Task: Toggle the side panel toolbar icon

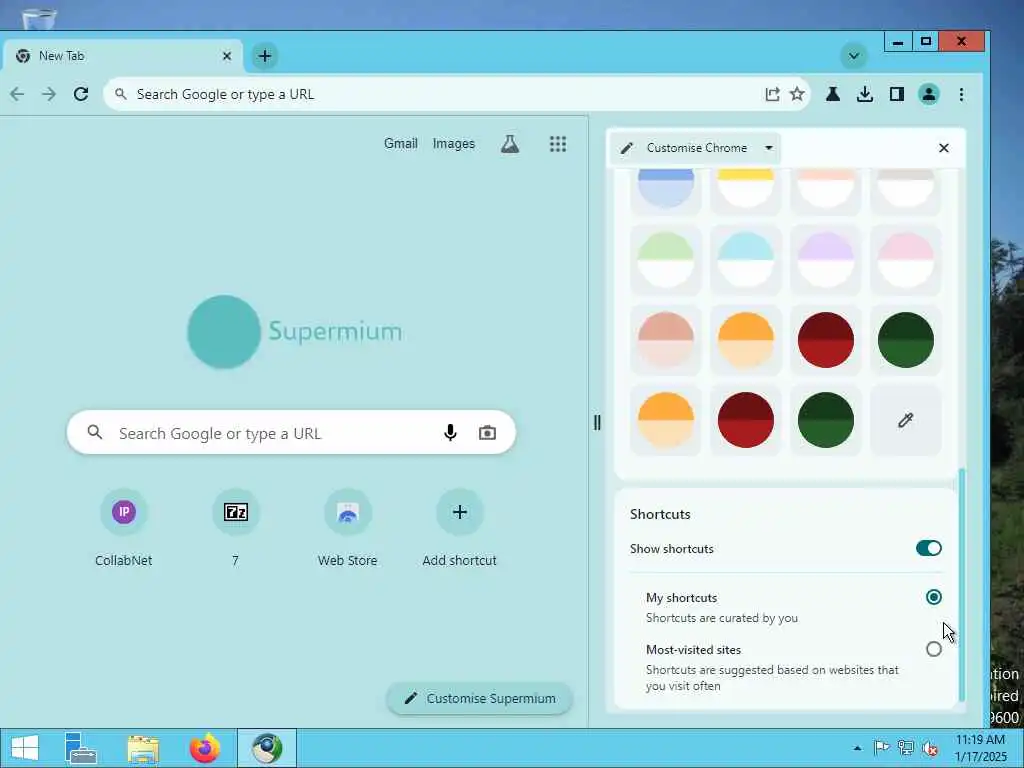Action: pyautogui.click(x=897, y=94)
